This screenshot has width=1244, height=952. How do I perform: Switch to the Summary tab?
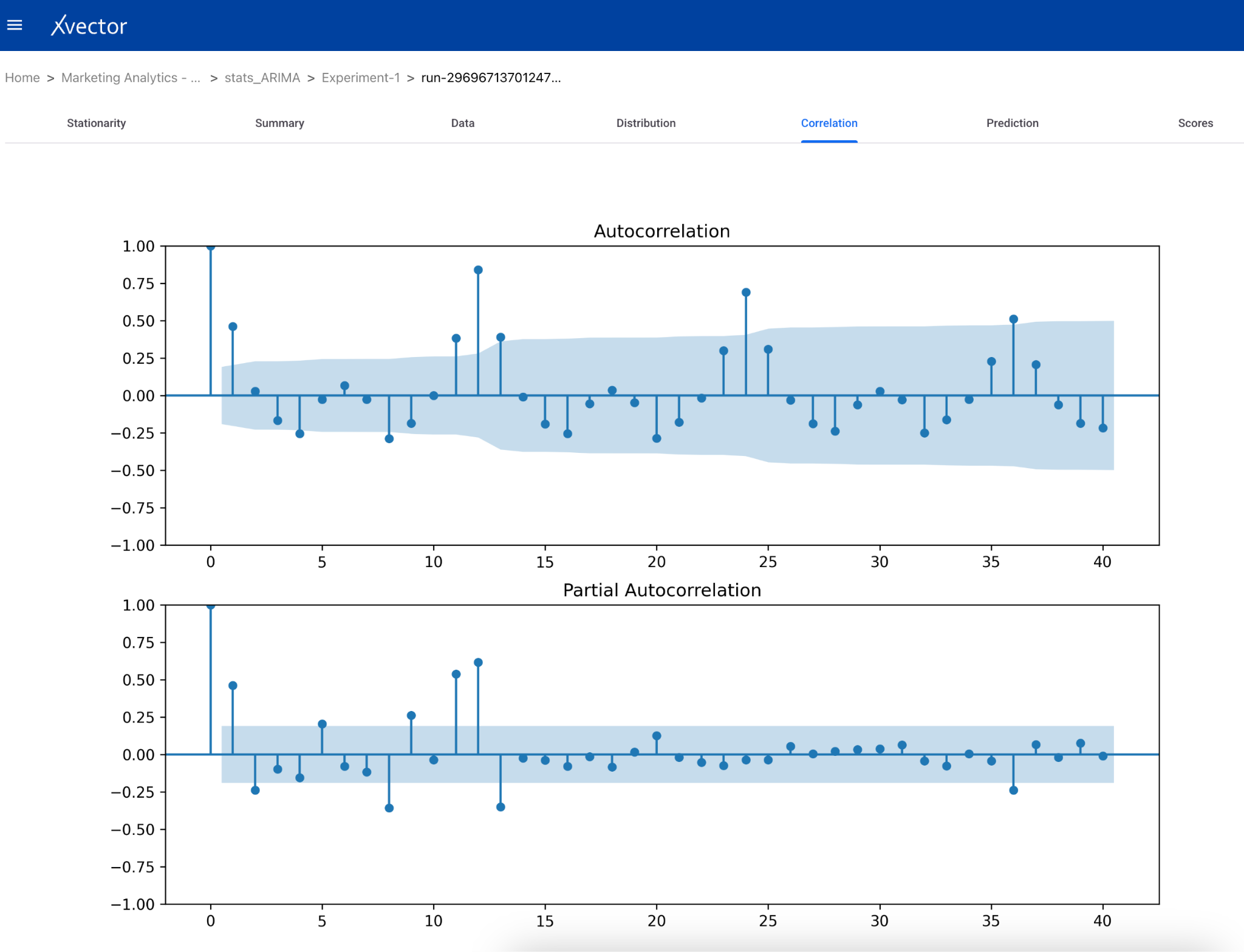coord(279,123)
